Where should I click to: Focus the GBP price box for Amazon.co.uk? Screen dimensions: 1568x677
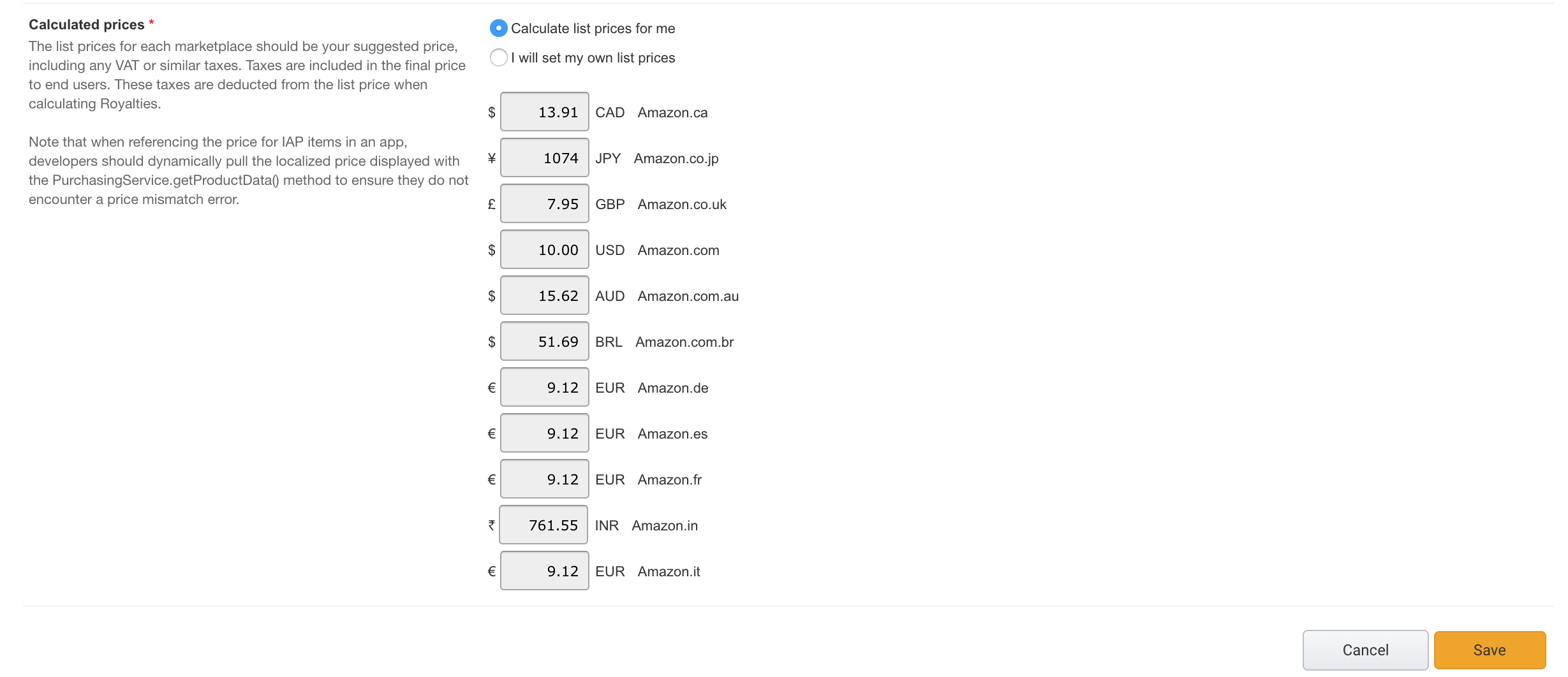pos(545,203)
